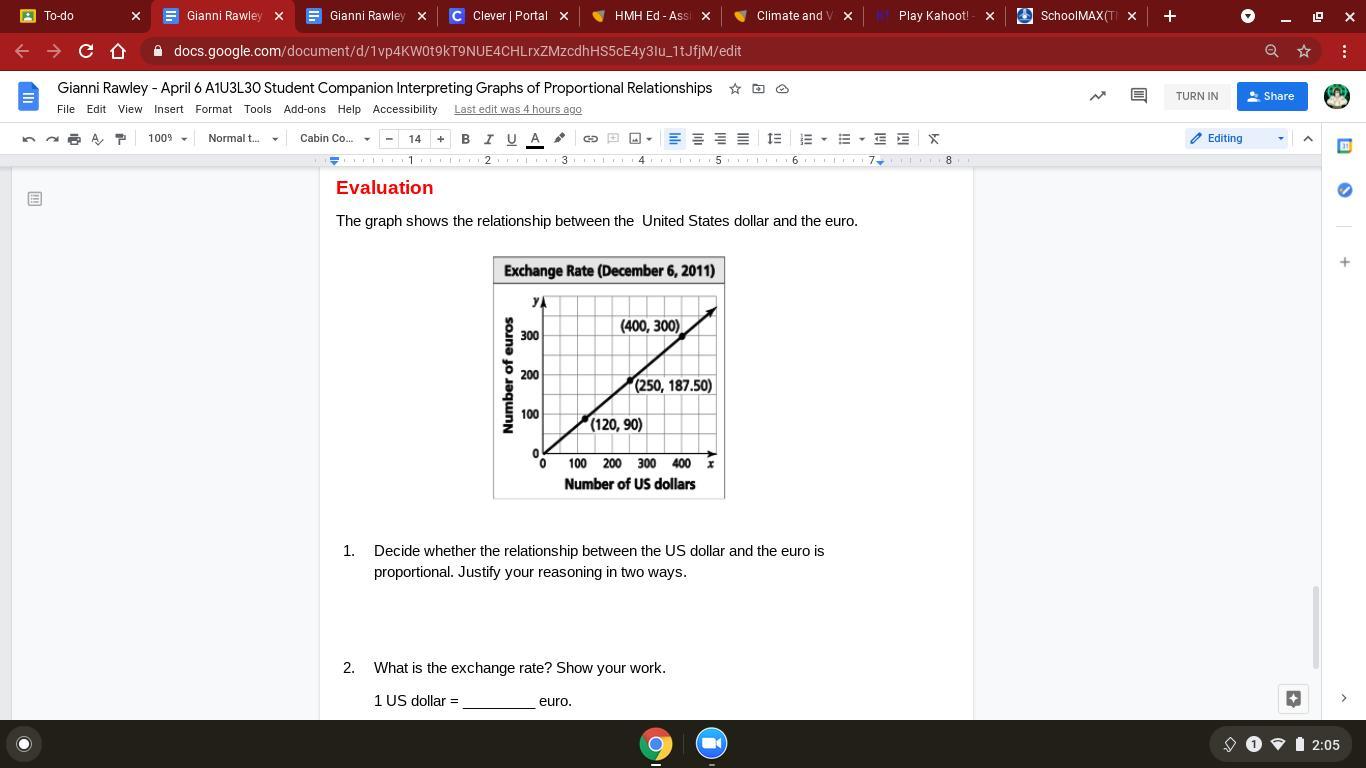Show the document outline
Image resolution: width=1366 pixels, height=768 pixels.
click(35, 199)
